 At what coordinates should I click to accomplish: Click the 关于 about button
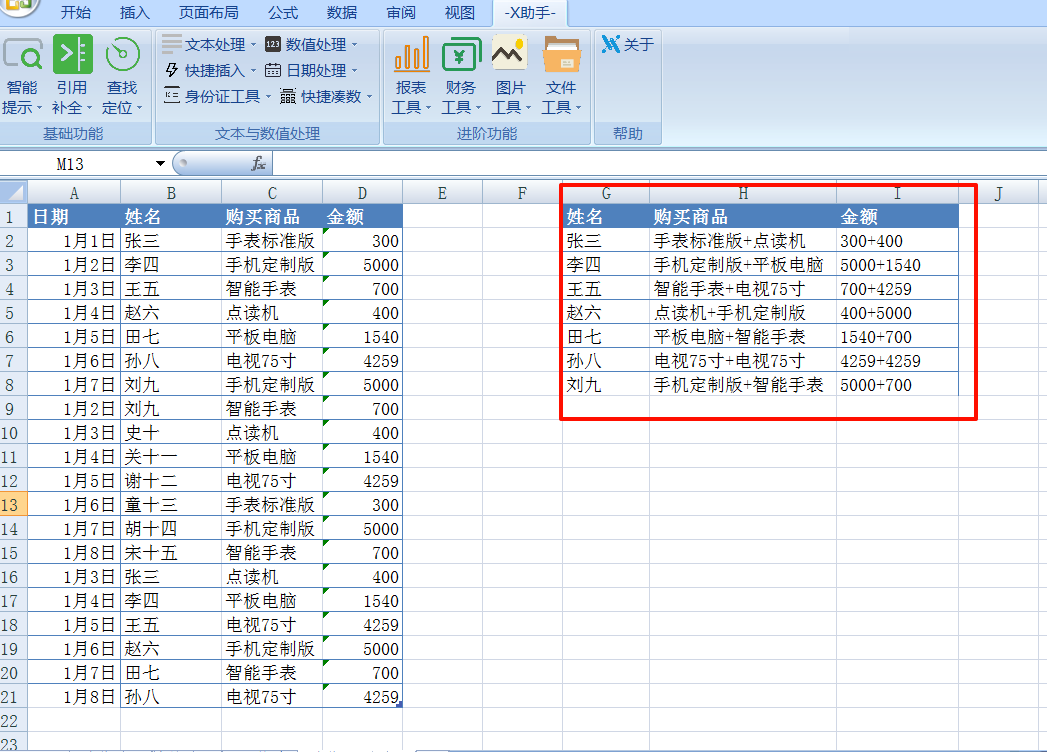coord(628,45)
